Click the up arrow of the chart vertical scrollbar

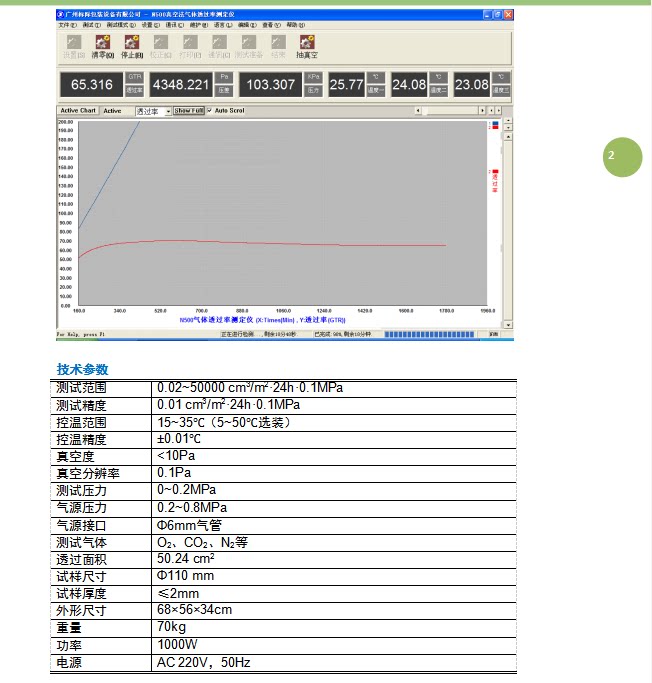tap(508, 137)
